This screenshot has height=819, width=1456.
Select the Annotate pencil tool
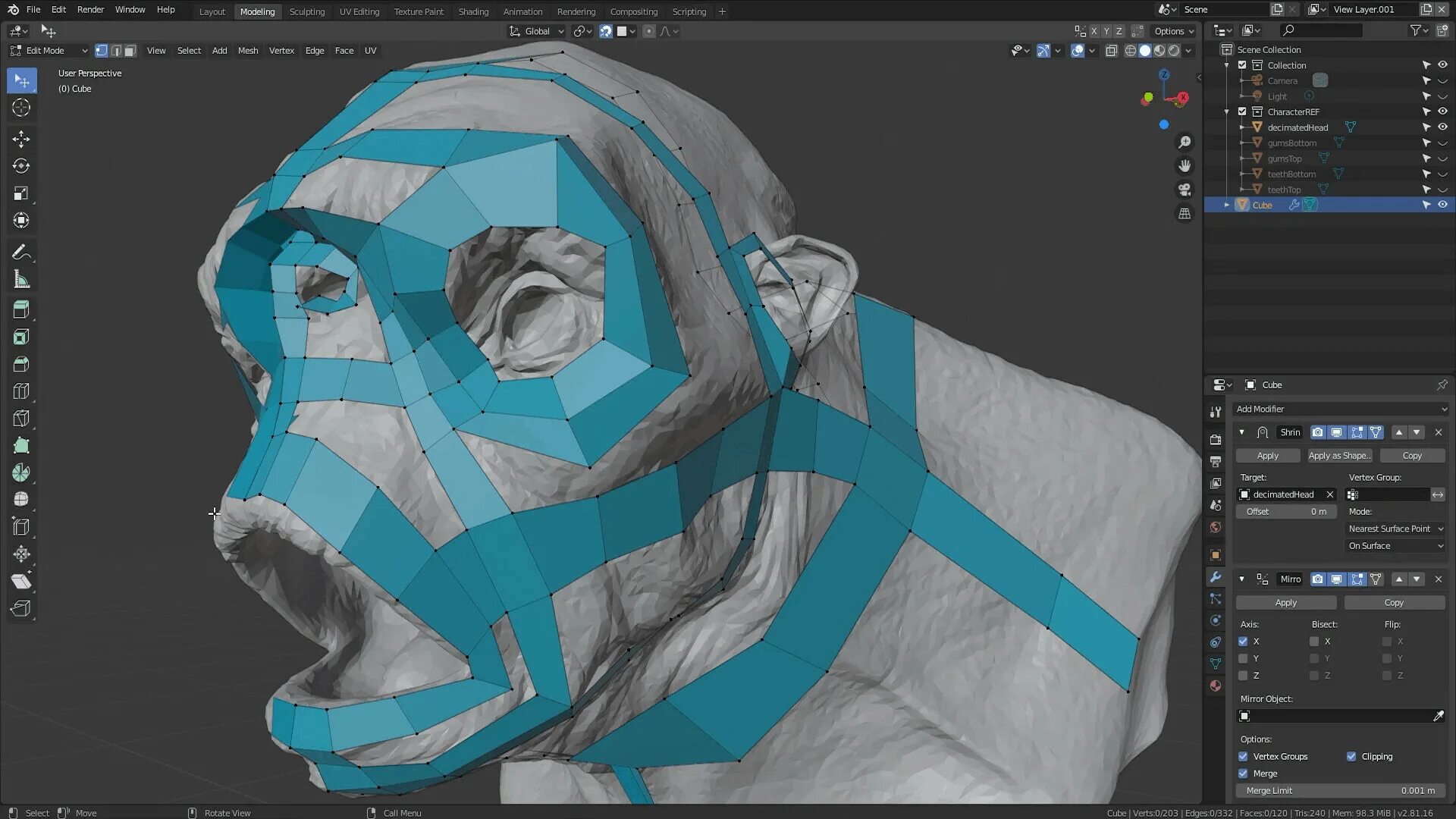point(21,252)
